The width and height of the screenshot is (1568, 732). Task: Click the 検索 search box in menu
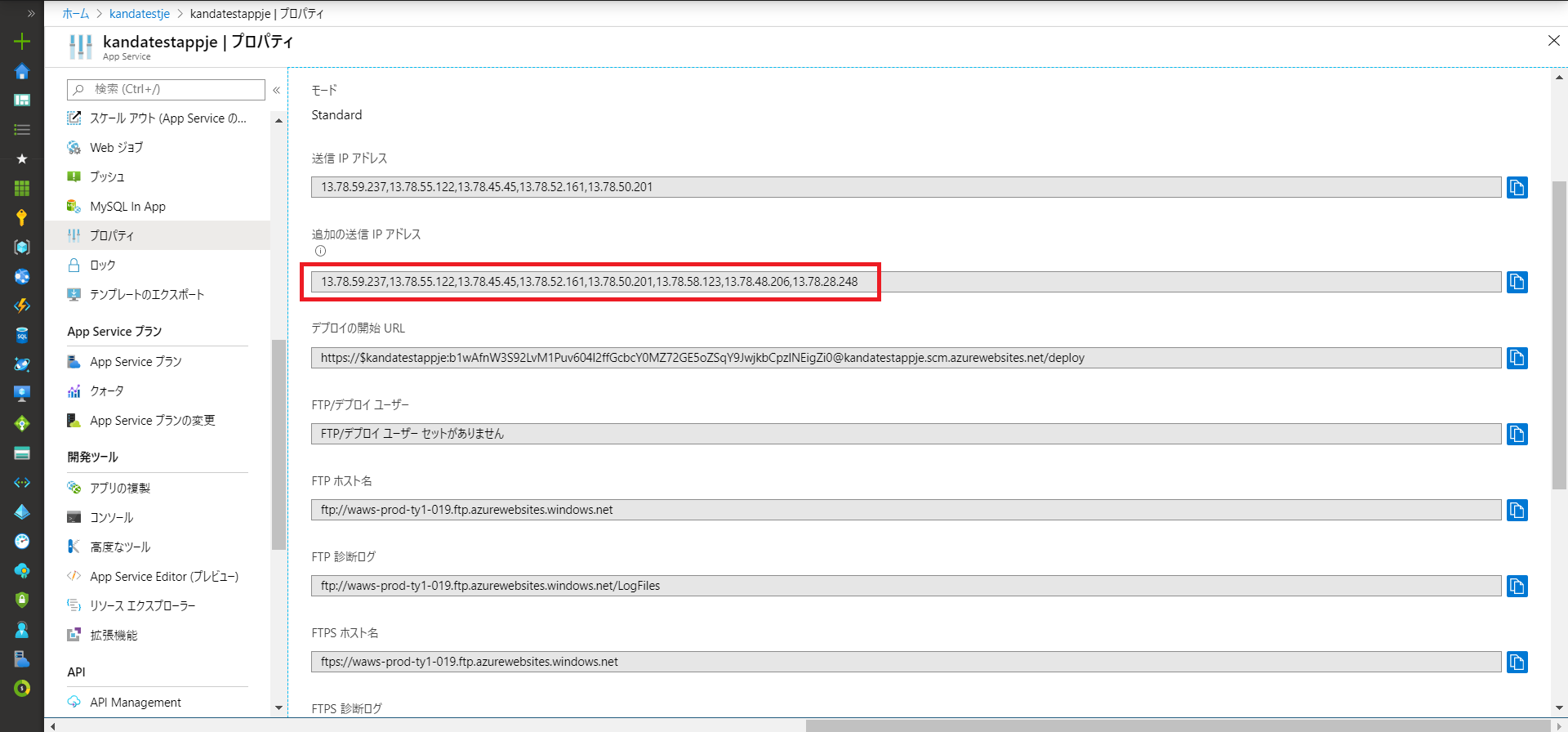coord(167,89)
